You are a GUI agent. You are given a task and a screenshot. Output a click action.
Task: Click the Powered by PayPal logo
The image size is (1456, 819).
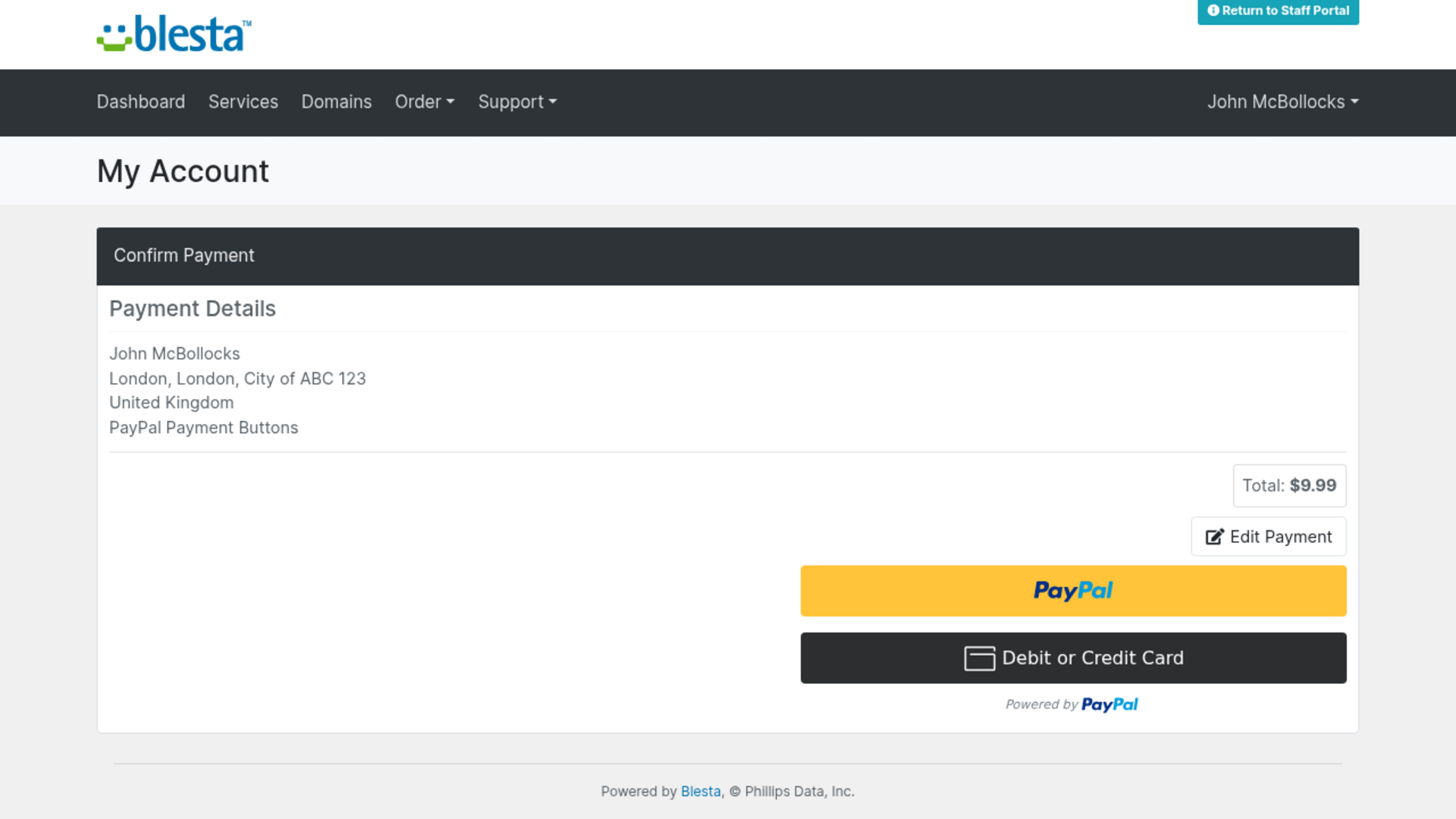(1109, 704)
